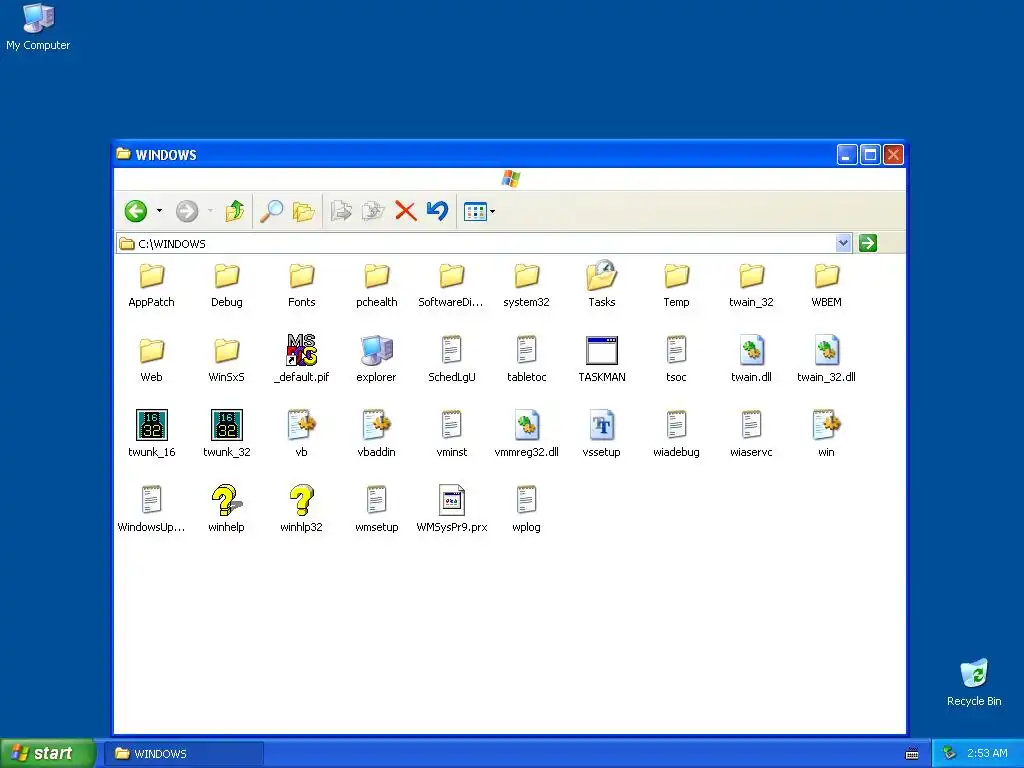Select the wplog file
1024x768 pixels.
[x=526, y=509]
